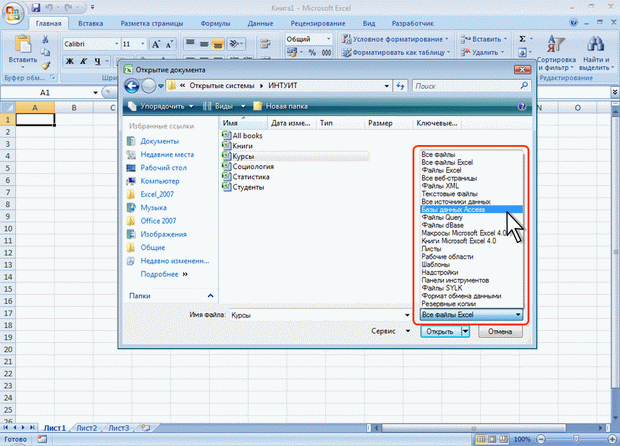The height and width of the screenshot is (446, 620).
Task: Switch to the Данные ribbon tab
Action: 260,23
